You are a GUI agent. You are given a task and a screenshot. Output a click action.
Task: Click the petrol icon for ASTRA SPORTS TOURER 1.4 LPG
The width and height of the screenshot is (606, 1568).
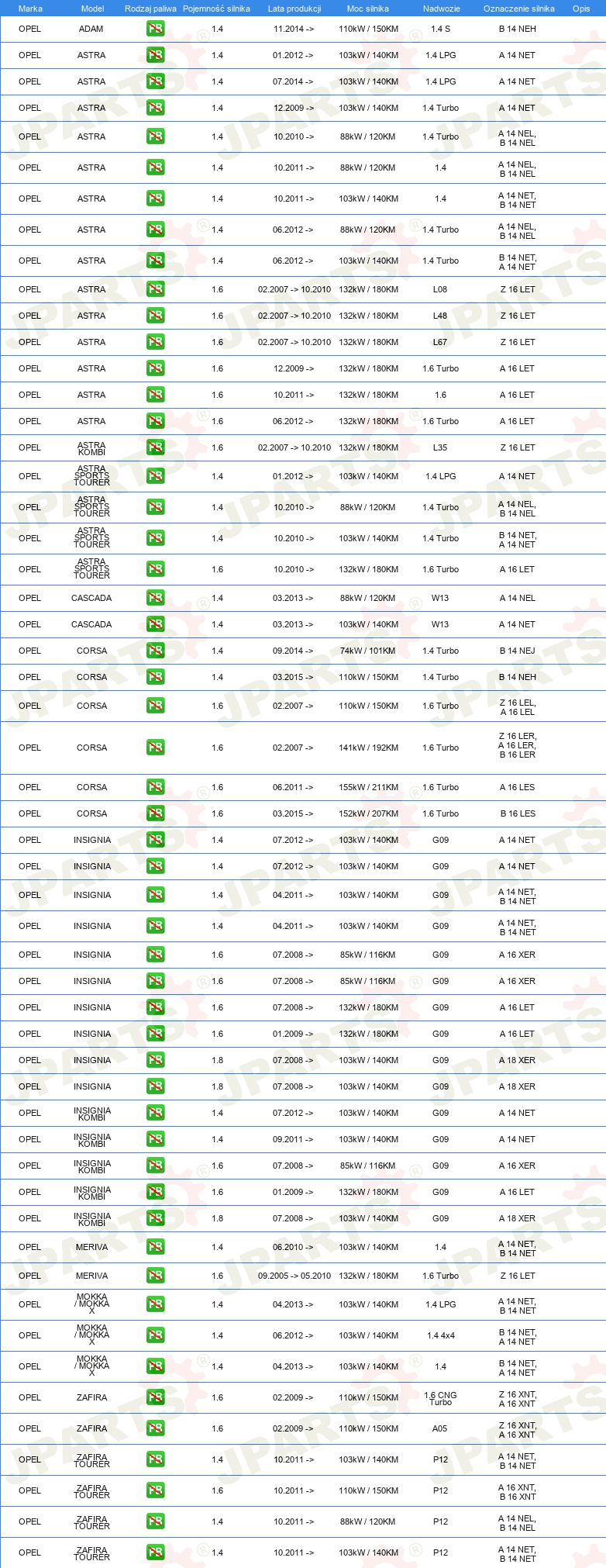coord(155,476)
